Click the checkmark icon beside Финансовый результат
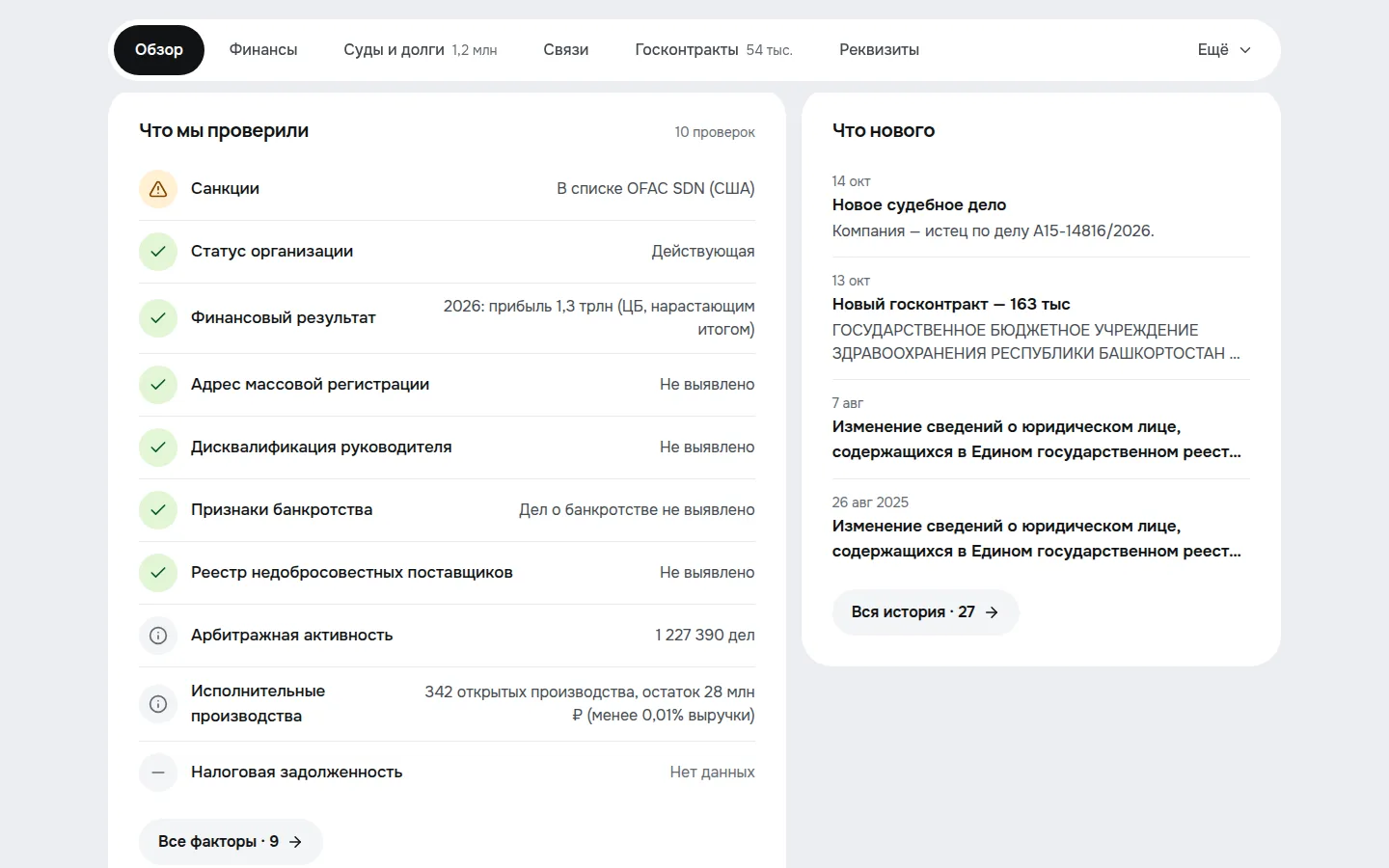 point(158,318)
